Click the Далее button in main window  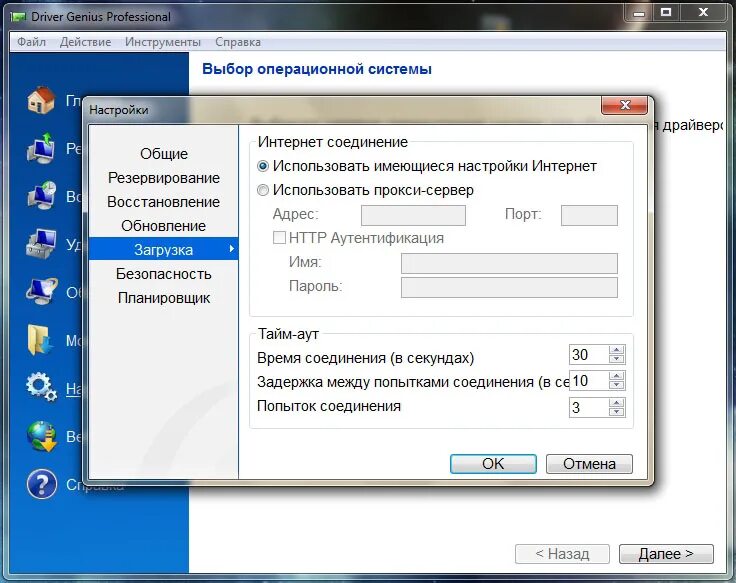tap(666, 554)
